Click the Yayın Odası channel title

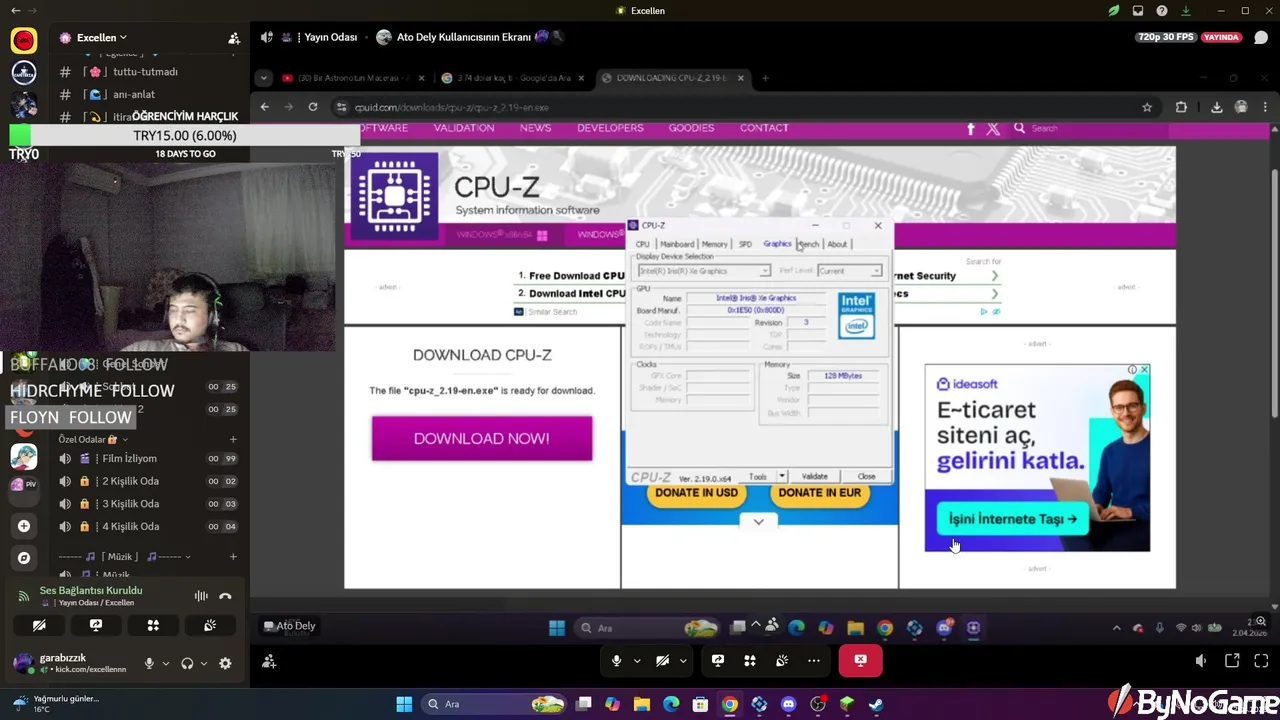click(x=330, y=37)
